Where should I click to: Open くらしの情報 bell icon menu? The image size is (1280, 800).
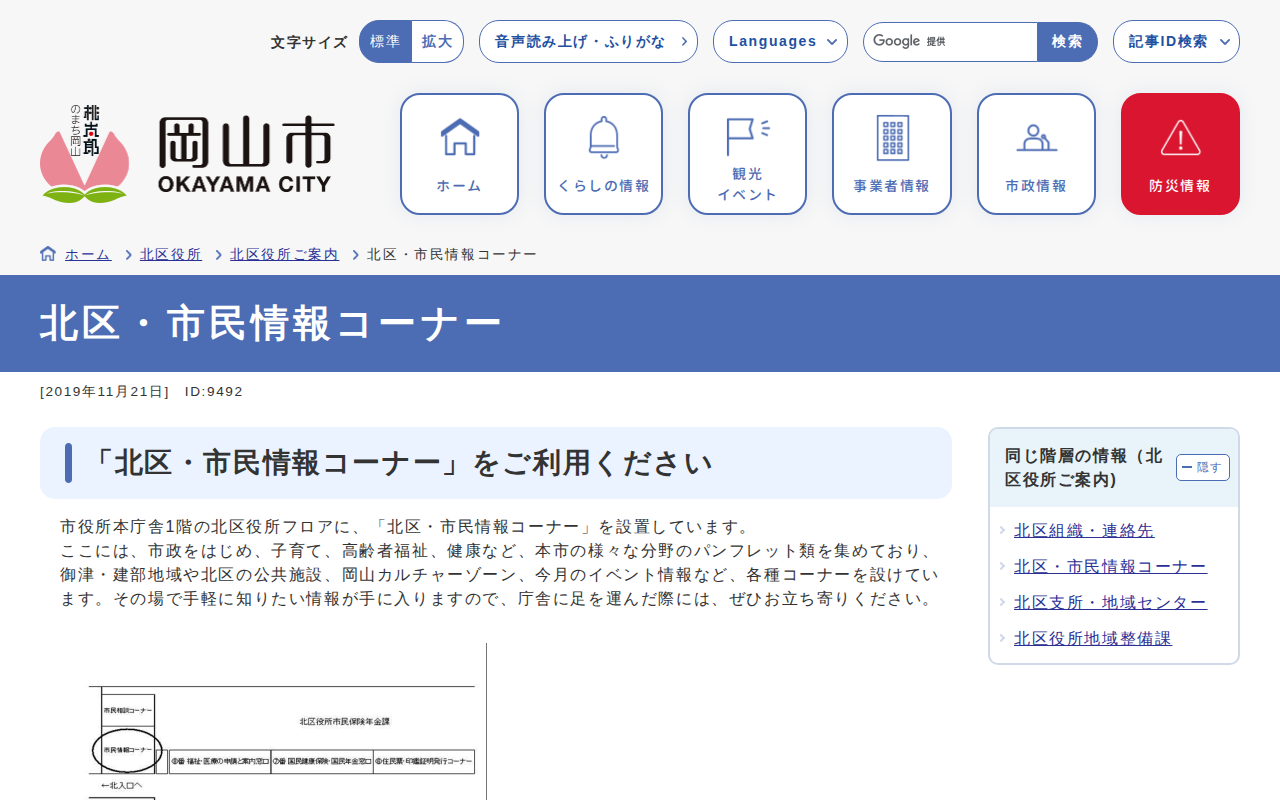point(603,154)
